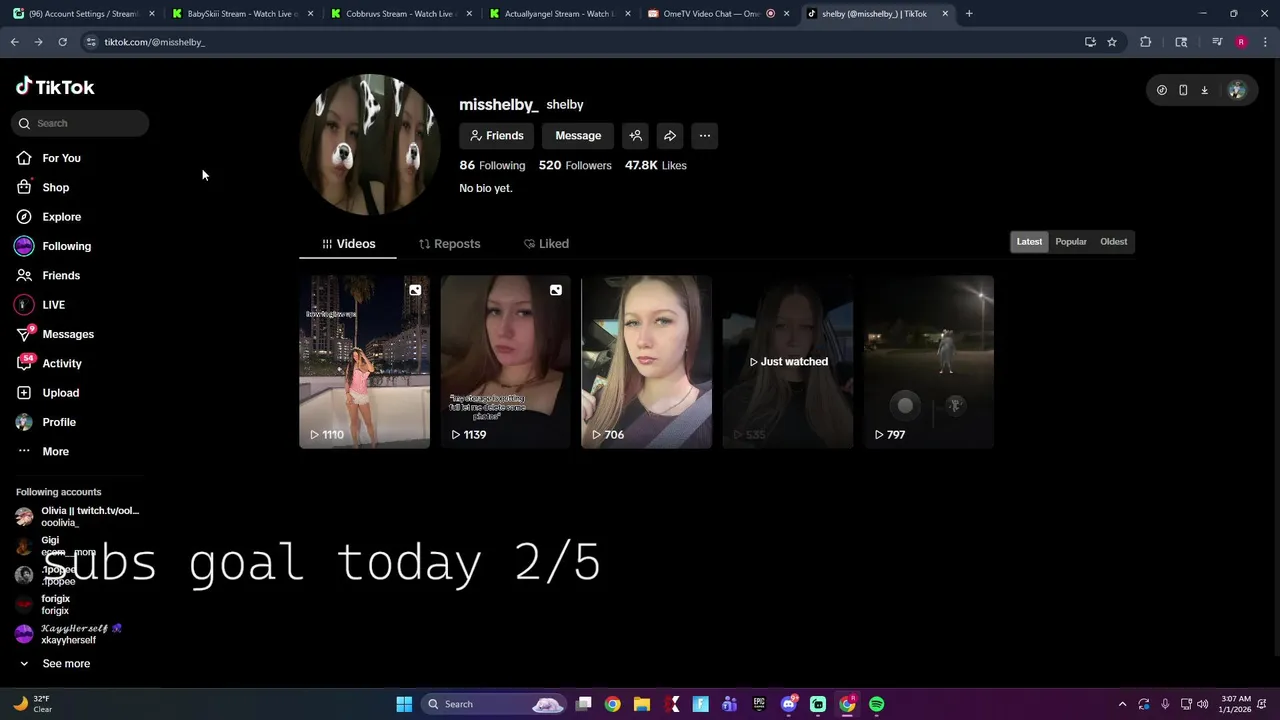Open Discord from the taskbar
The width and height of the screenshot is (1280, 720).
(789, 704)
